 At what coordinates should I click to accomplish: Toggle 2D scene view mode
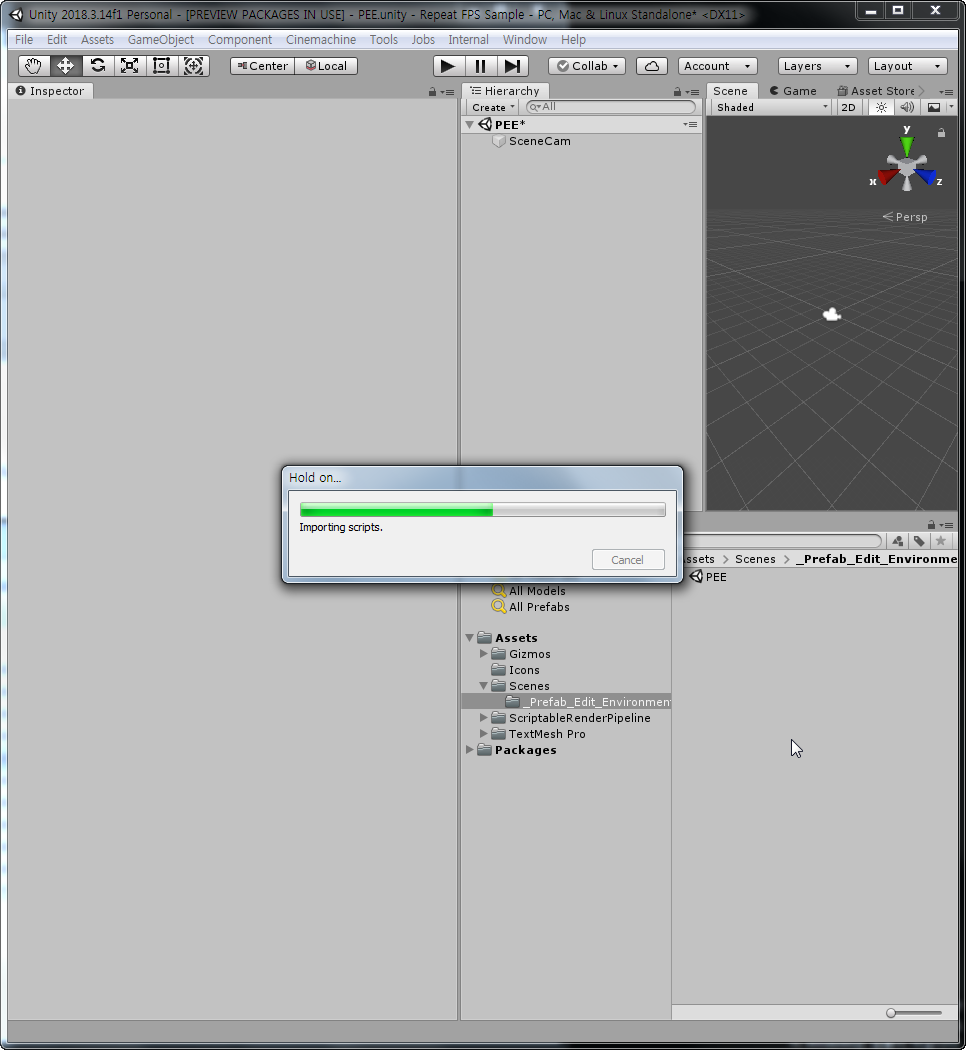[848, 107]
